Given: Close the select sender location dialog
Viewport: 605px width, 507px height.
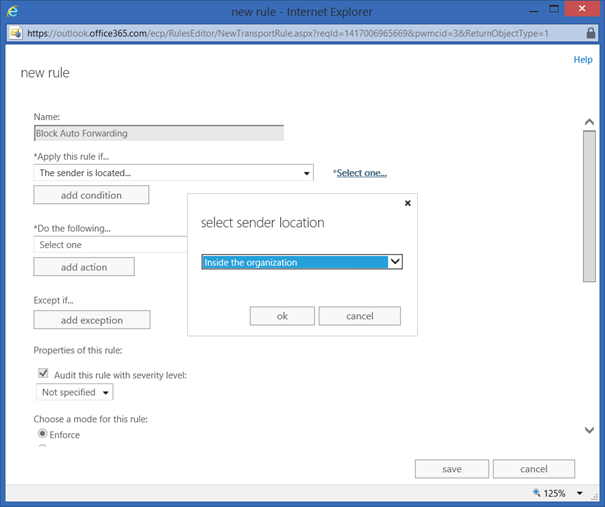Looking at the screenshot, I should click(x=407, y=203).
